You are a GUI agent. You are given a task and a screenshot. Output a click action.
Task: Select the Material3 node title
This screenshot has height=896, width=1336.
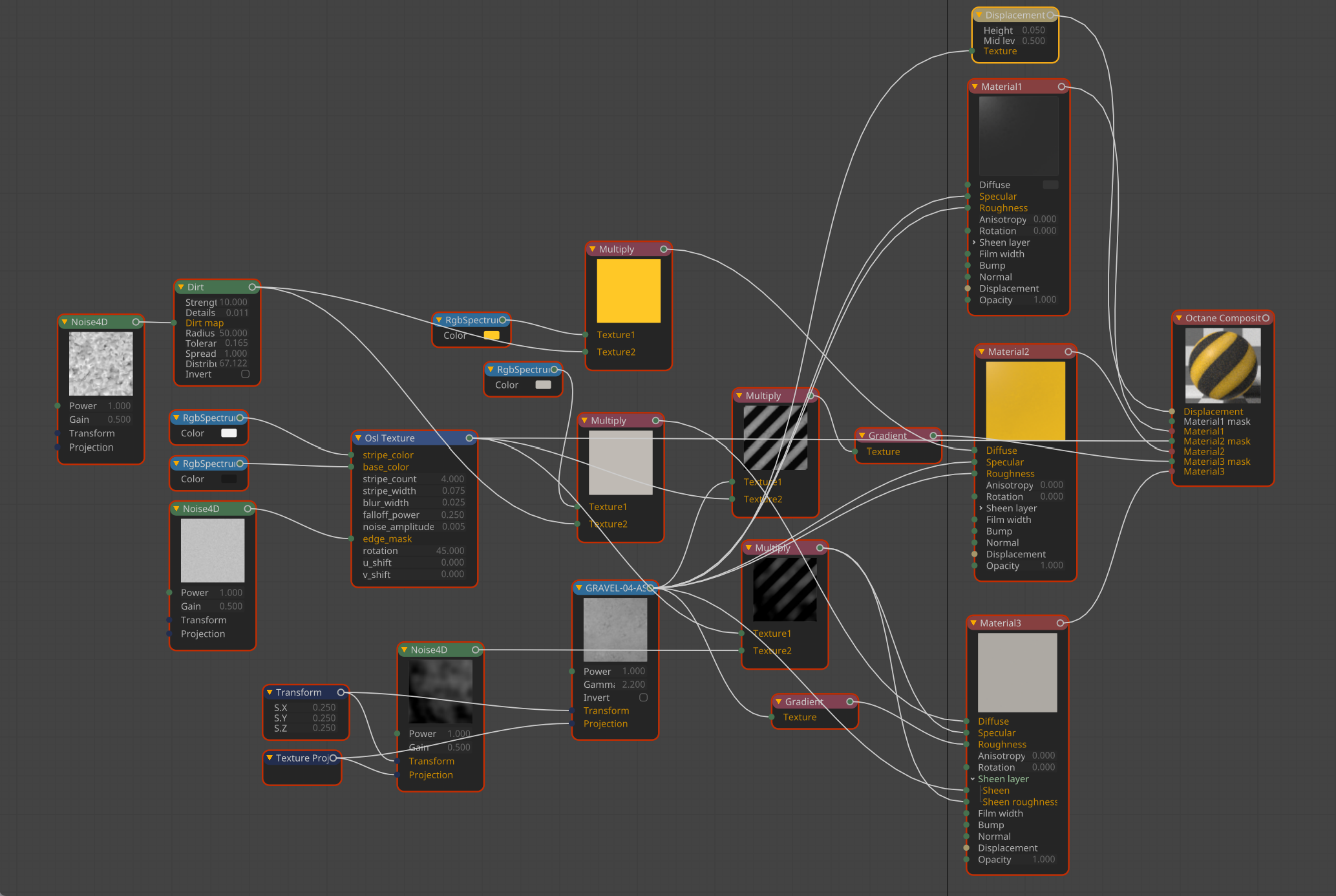pos(1000,623)
